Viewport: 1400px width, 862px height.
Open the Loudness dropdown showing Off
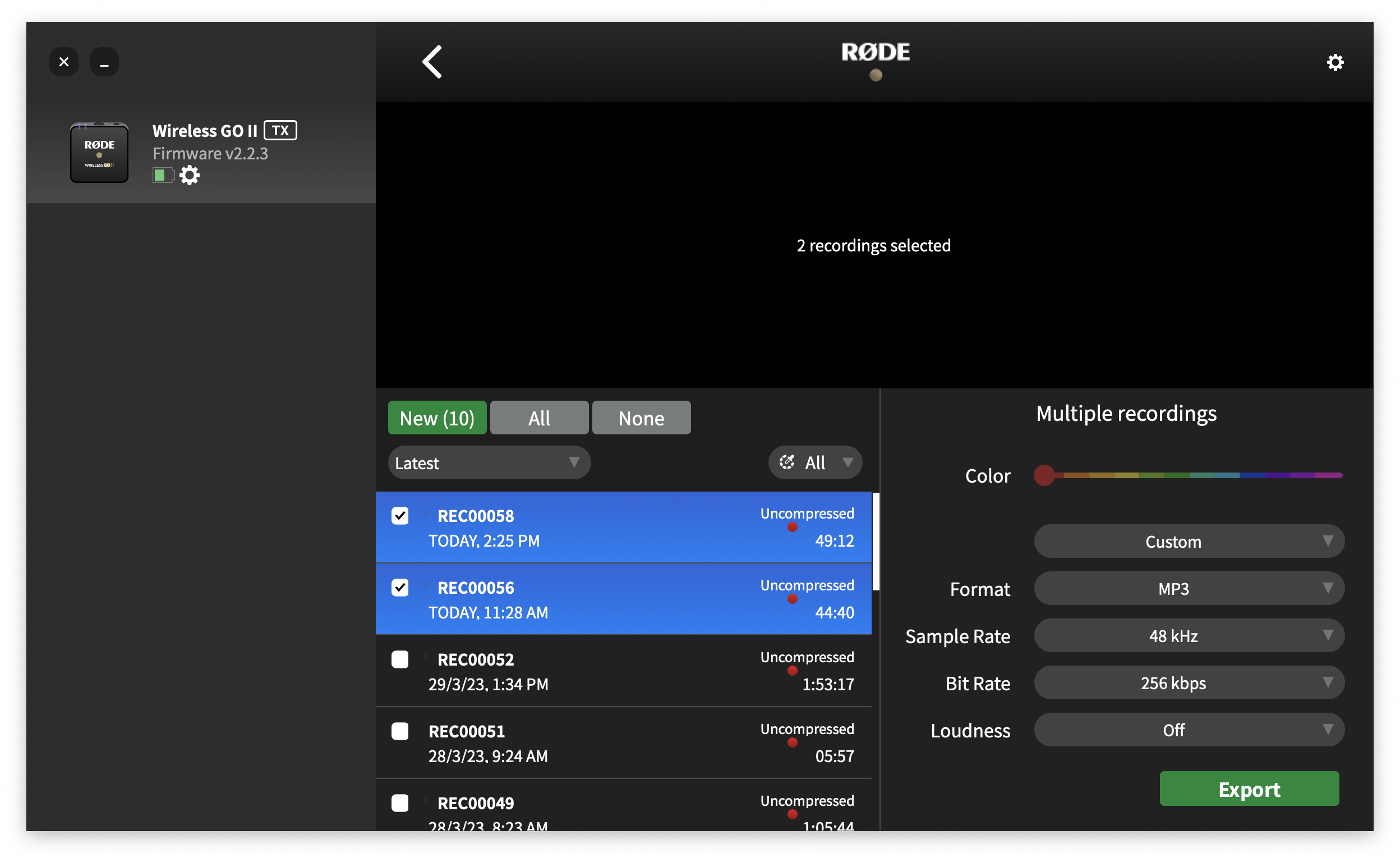coord(1189,730)
